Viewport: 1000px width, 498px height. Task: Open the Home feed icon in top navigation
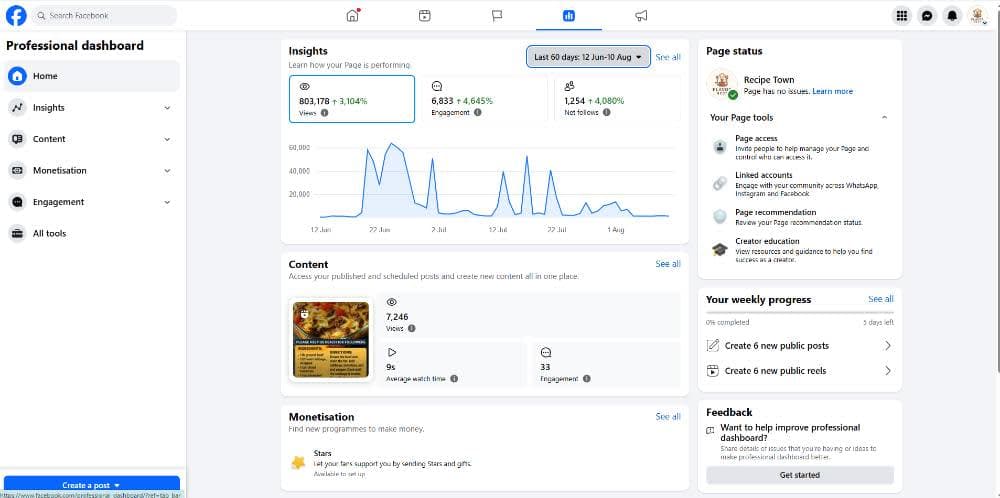pyautogui.click(x=353, y=16)
